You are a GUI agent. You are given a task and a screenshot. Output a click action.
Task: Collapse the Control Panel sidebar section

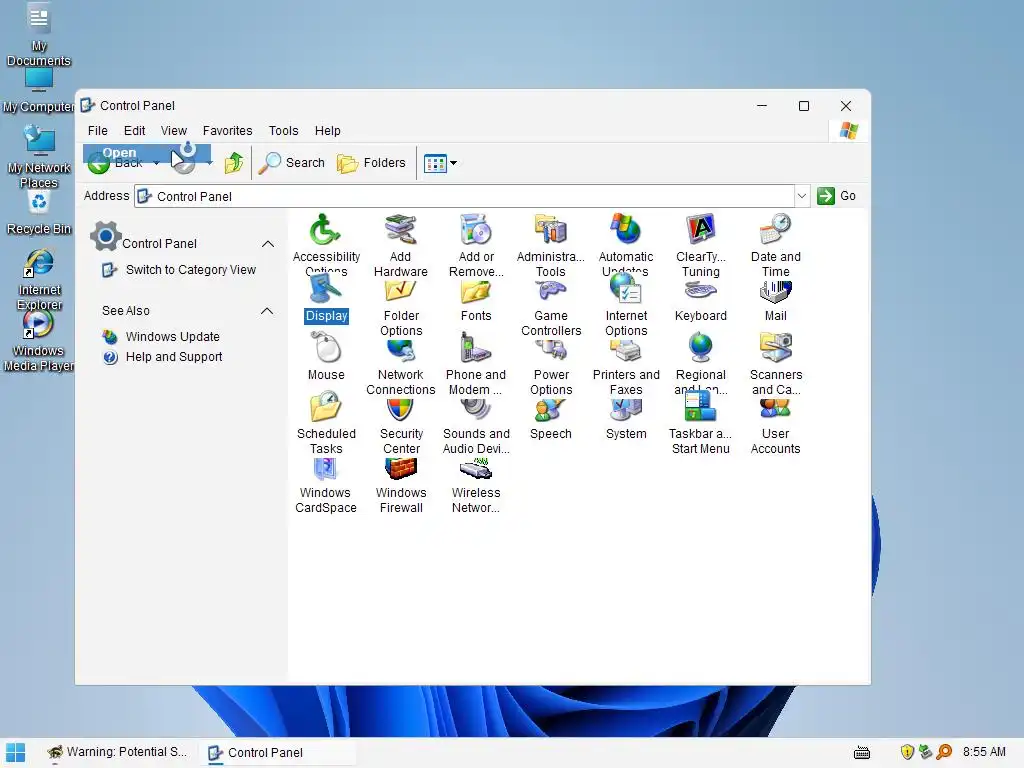pyautogui.click(x=267, y=244)
